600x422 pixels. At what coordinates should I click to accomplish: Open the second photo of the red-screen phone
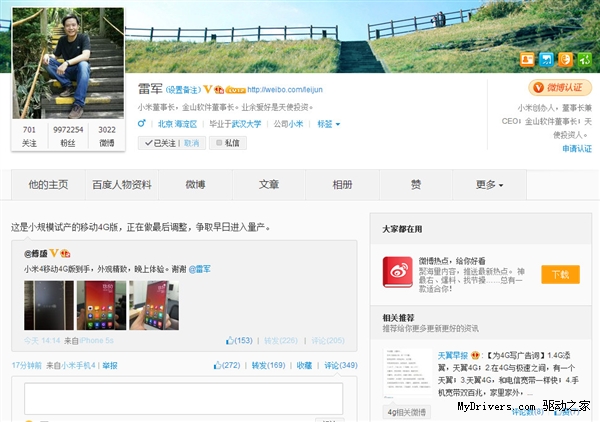pos(101,305)
